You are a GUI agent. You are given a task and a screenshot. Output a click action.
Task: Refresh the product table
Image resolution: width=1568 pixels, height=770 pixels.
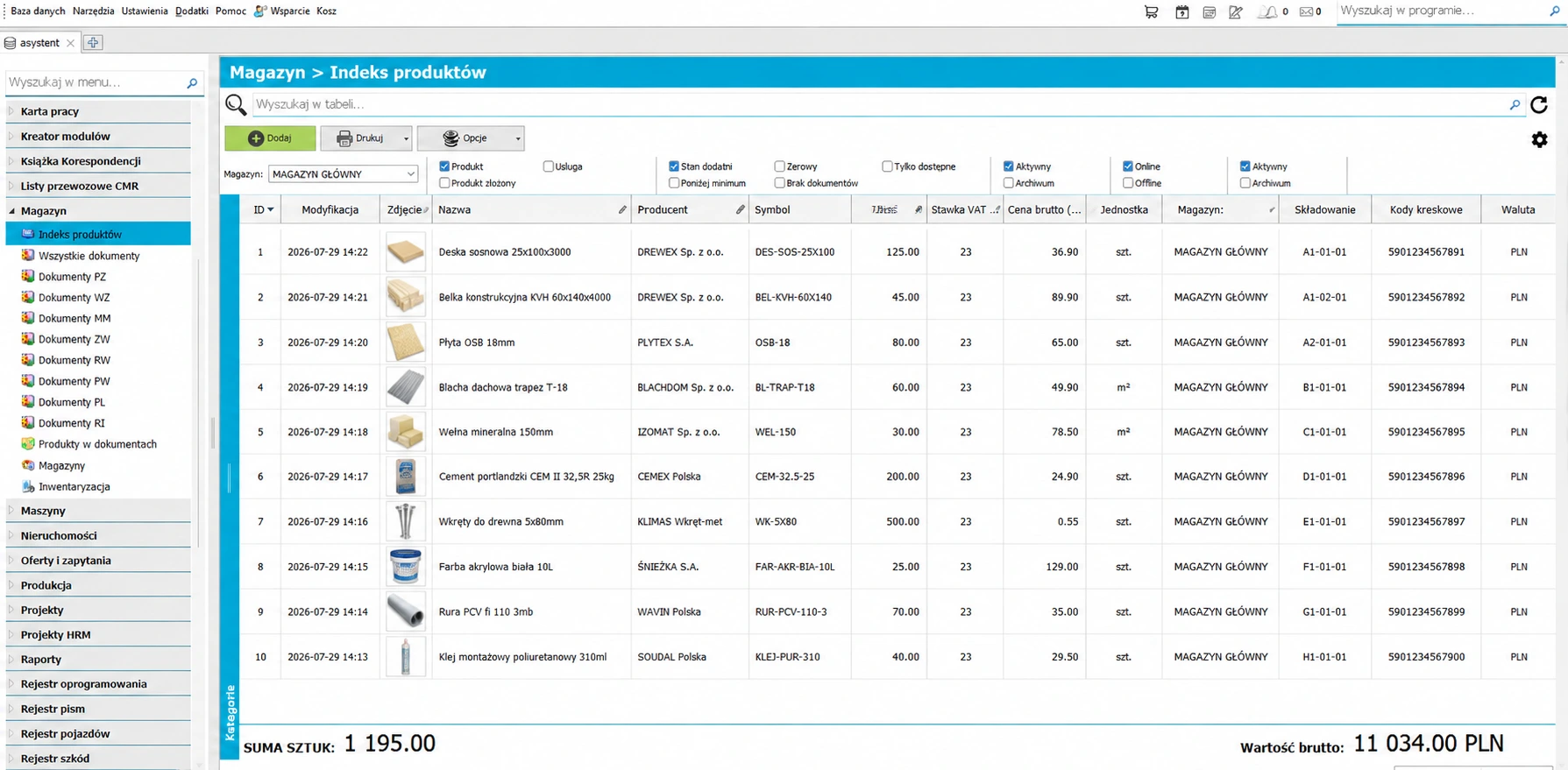point(1539,104)
